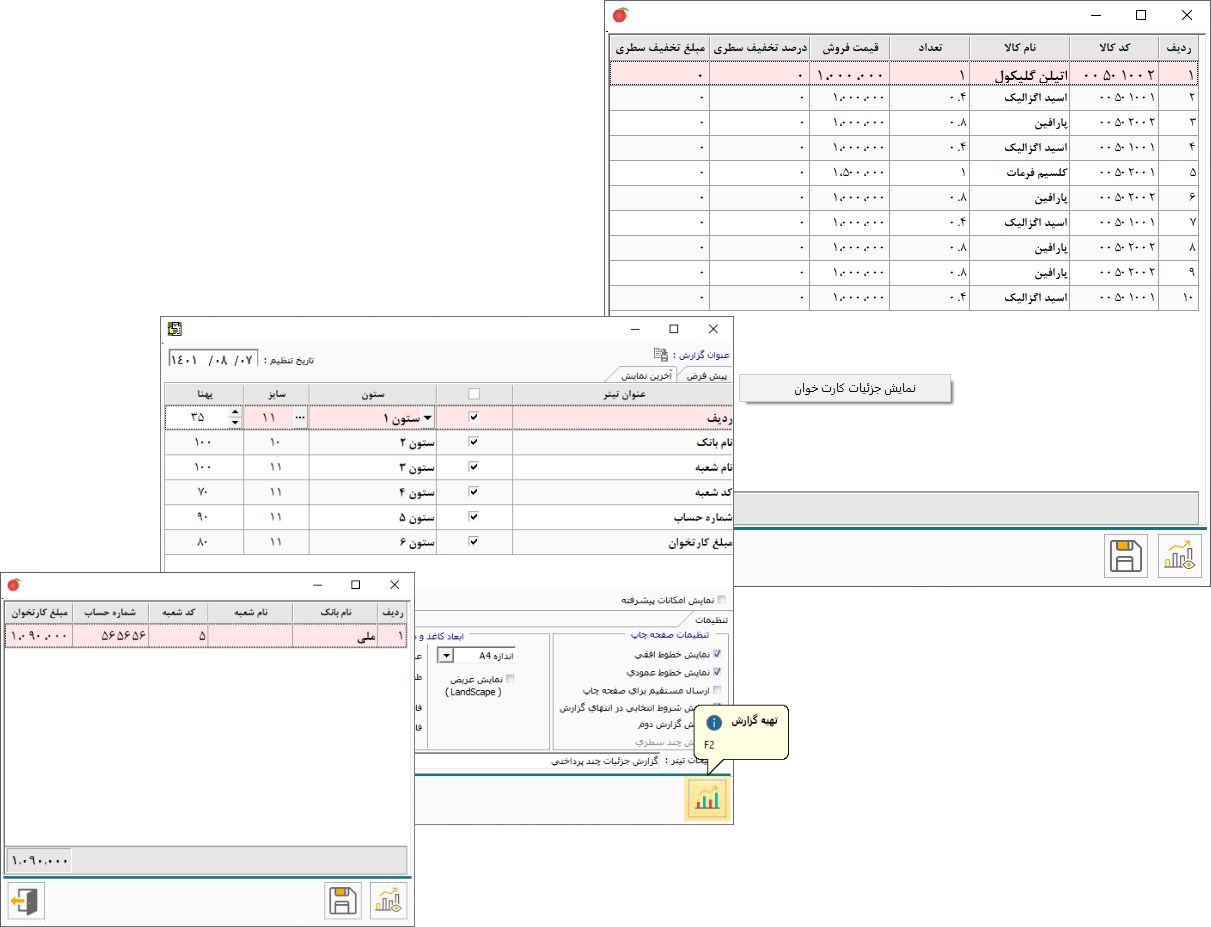1211x927 pixels.
Task: Click the date field تاریخ تنظیم
Action: point(214,359)
